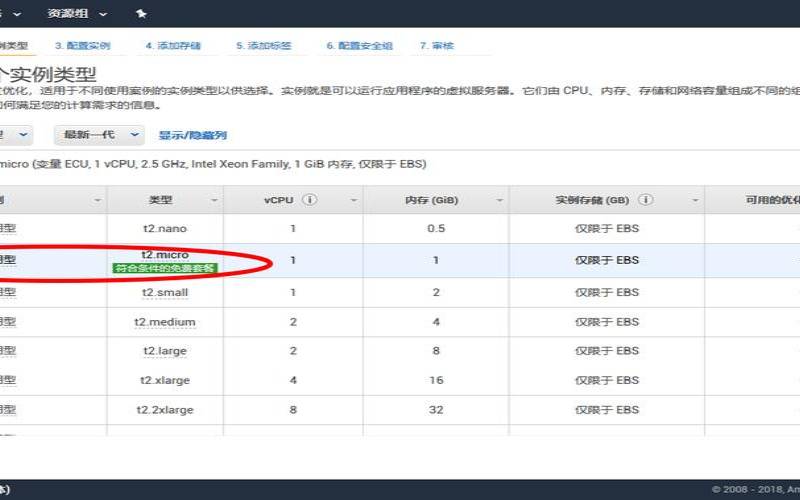Select the t2.medium instance type

(165, 322)
